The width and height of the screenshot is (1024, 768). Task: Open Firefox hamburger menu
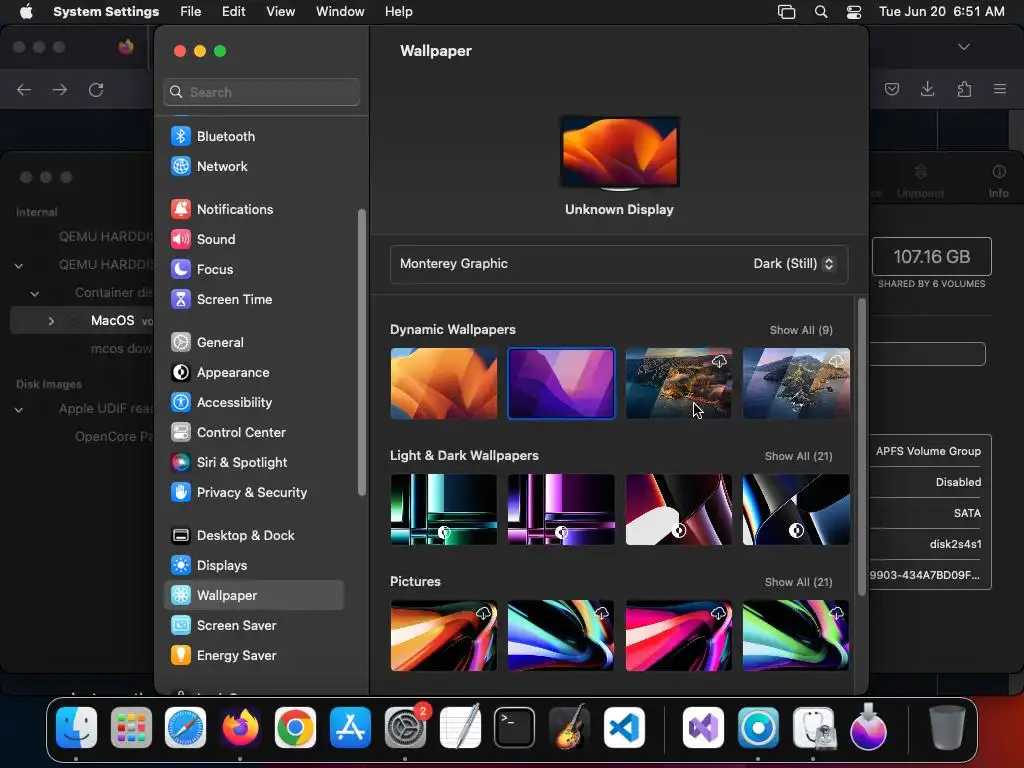[999, 89]
